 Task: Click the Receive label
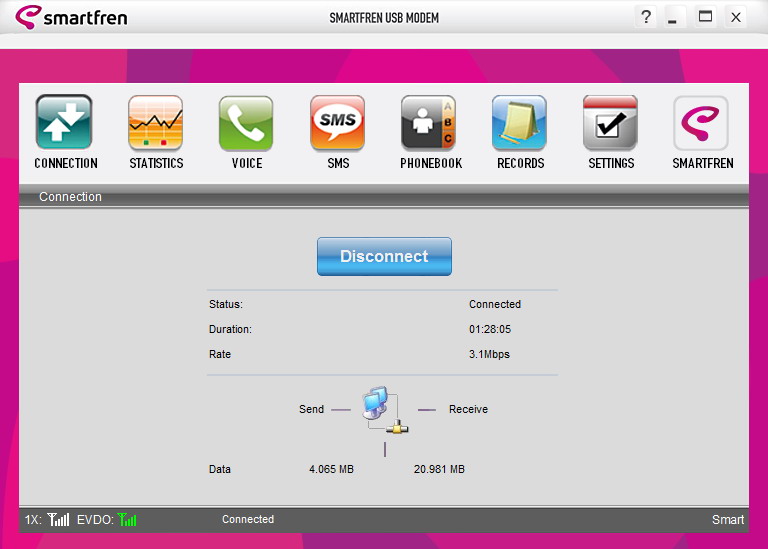point(468,409)
